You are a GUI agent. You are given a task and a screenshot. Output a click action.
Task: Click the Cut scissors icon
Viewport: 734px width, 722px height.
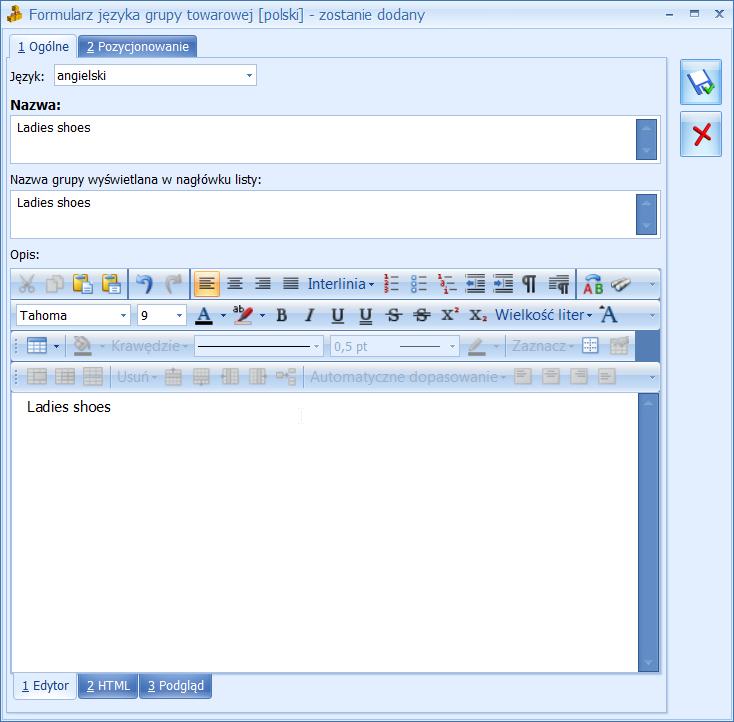pyautogui.click(x=26, y=284)
